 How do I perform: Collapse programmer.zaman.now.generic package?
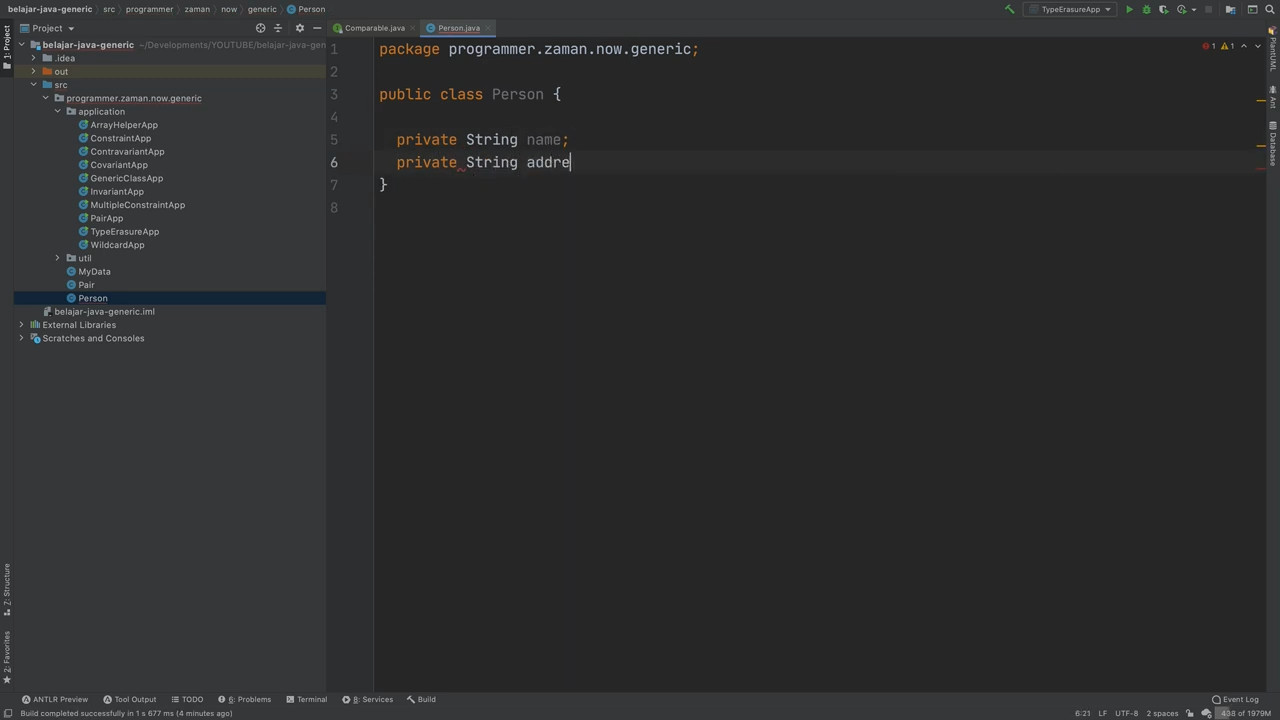click(45, 98)
